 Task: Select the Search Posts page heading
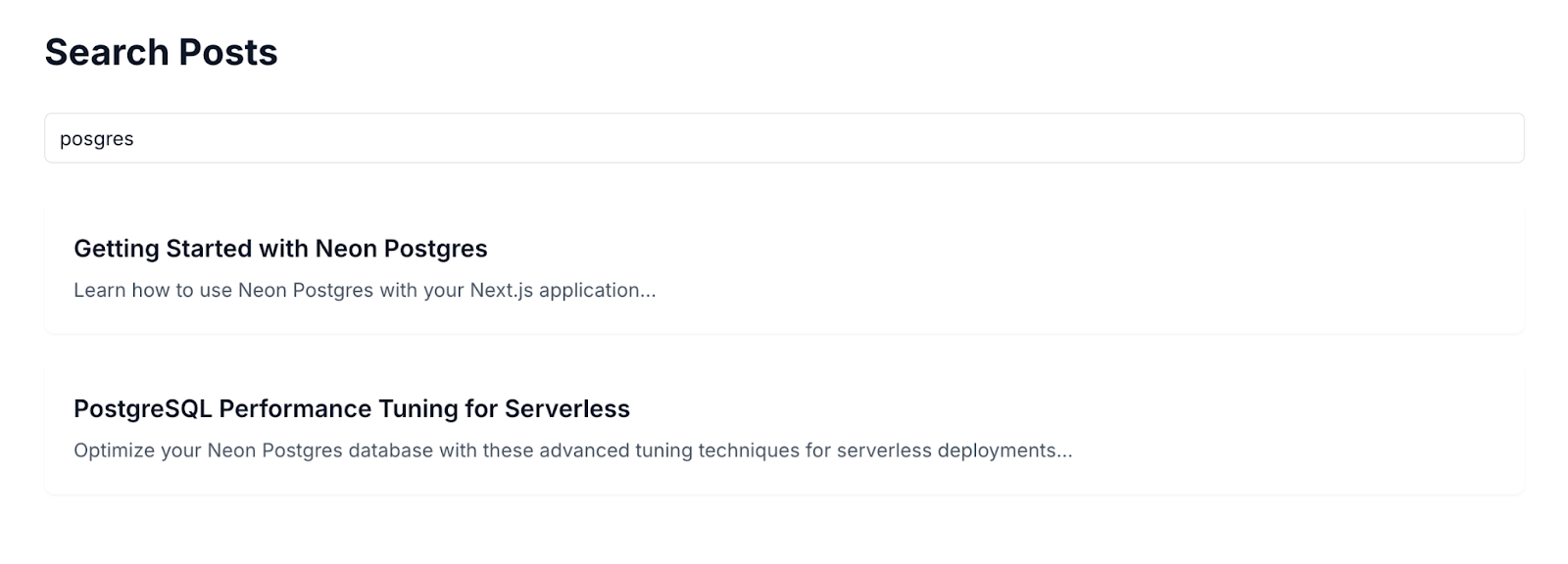(x=161, y=52)
